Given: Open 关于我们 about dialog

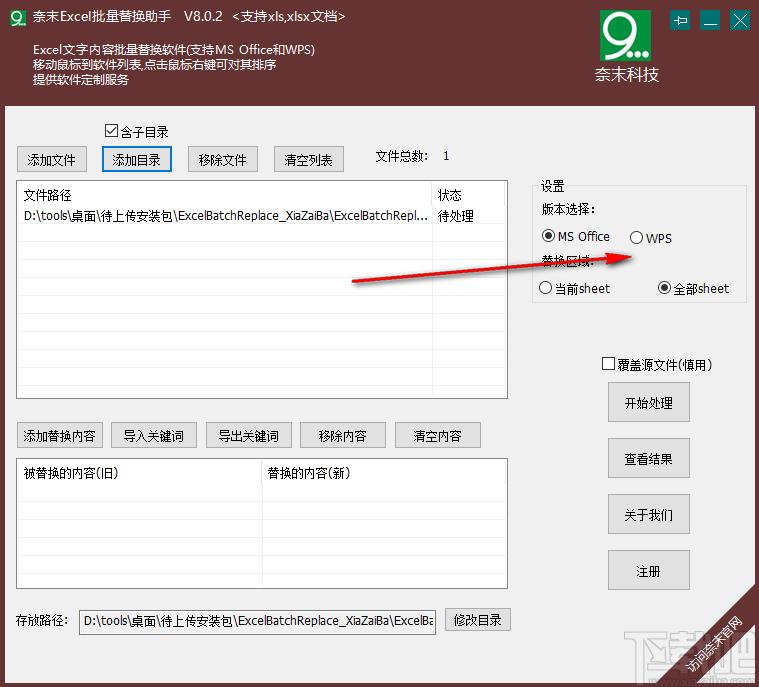Looking at the screenshot, I should [x=649, y=514].
